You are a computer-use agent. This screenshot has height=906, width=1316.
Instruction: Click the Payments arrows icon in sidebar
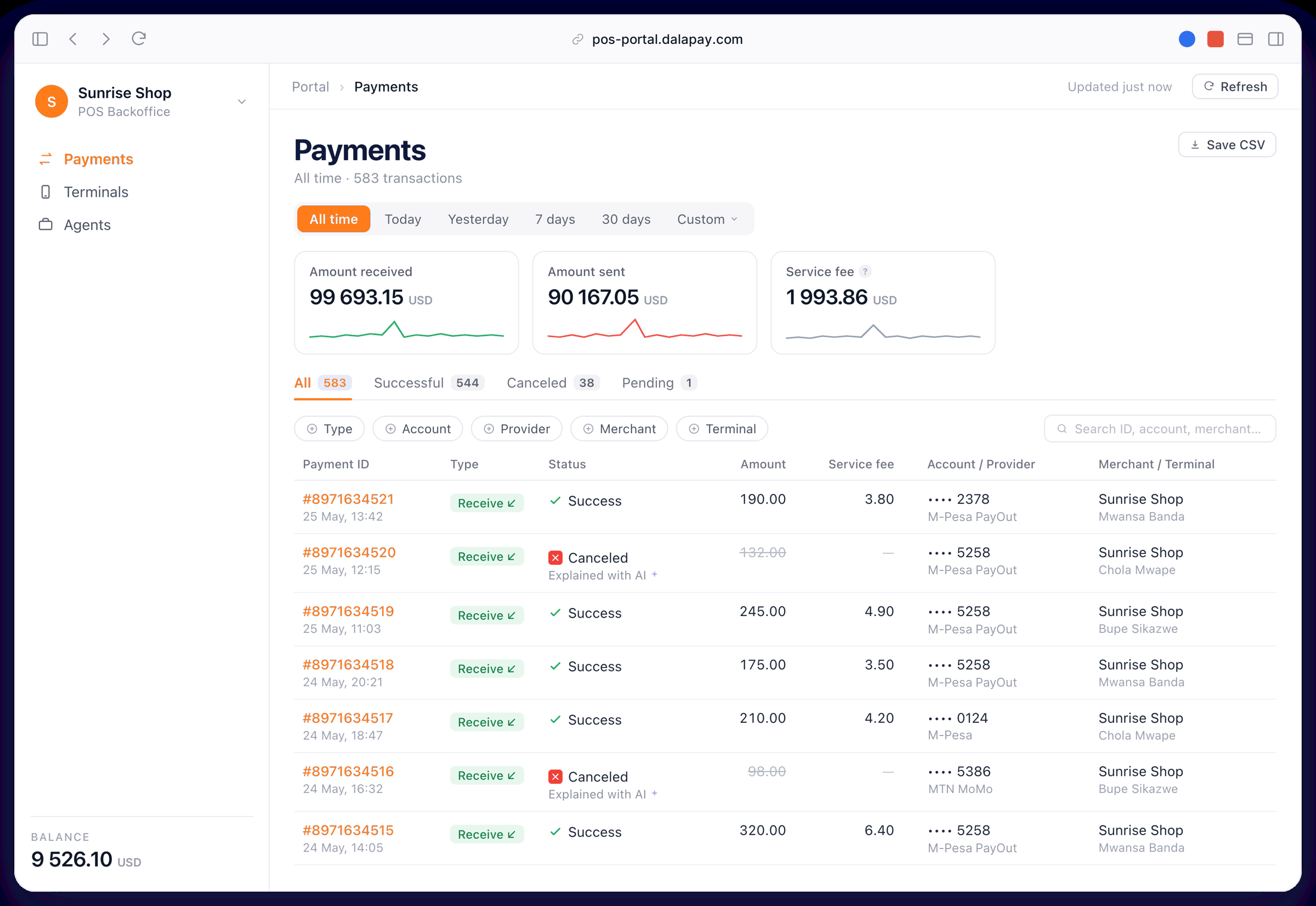(x=46, y=159)
